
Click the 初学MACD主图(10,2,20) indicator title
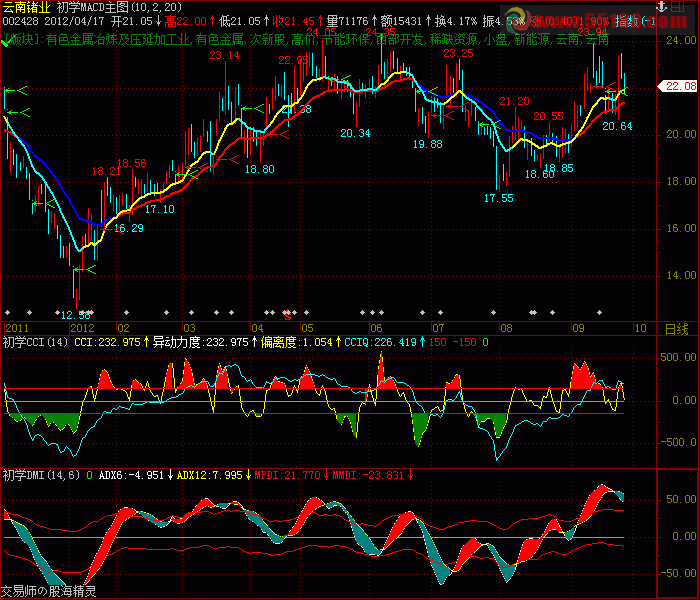click(x=120, y=7)
